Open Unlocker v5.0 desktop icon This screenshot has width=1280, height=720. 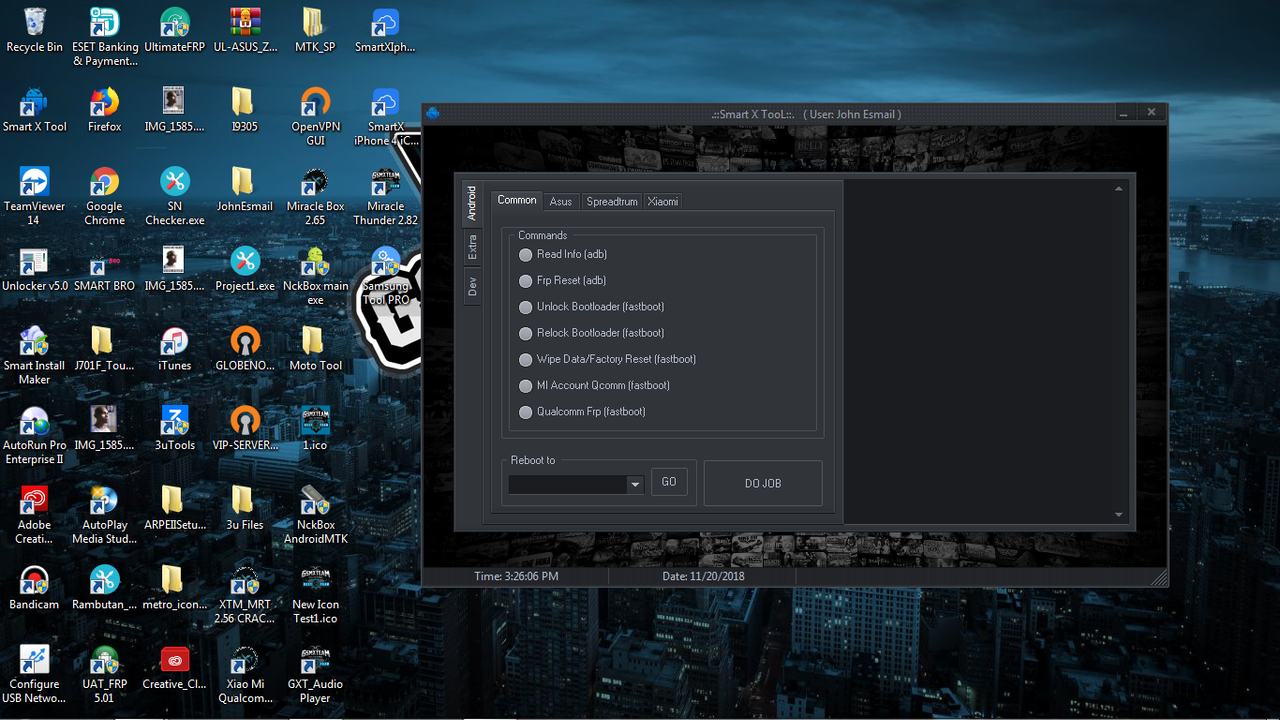click(34, 269)
